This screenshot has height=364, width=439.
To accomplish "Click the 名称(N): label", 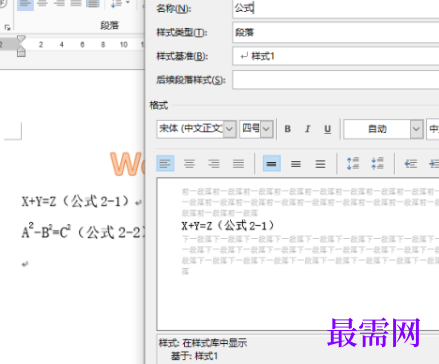I will click(174, 9).
